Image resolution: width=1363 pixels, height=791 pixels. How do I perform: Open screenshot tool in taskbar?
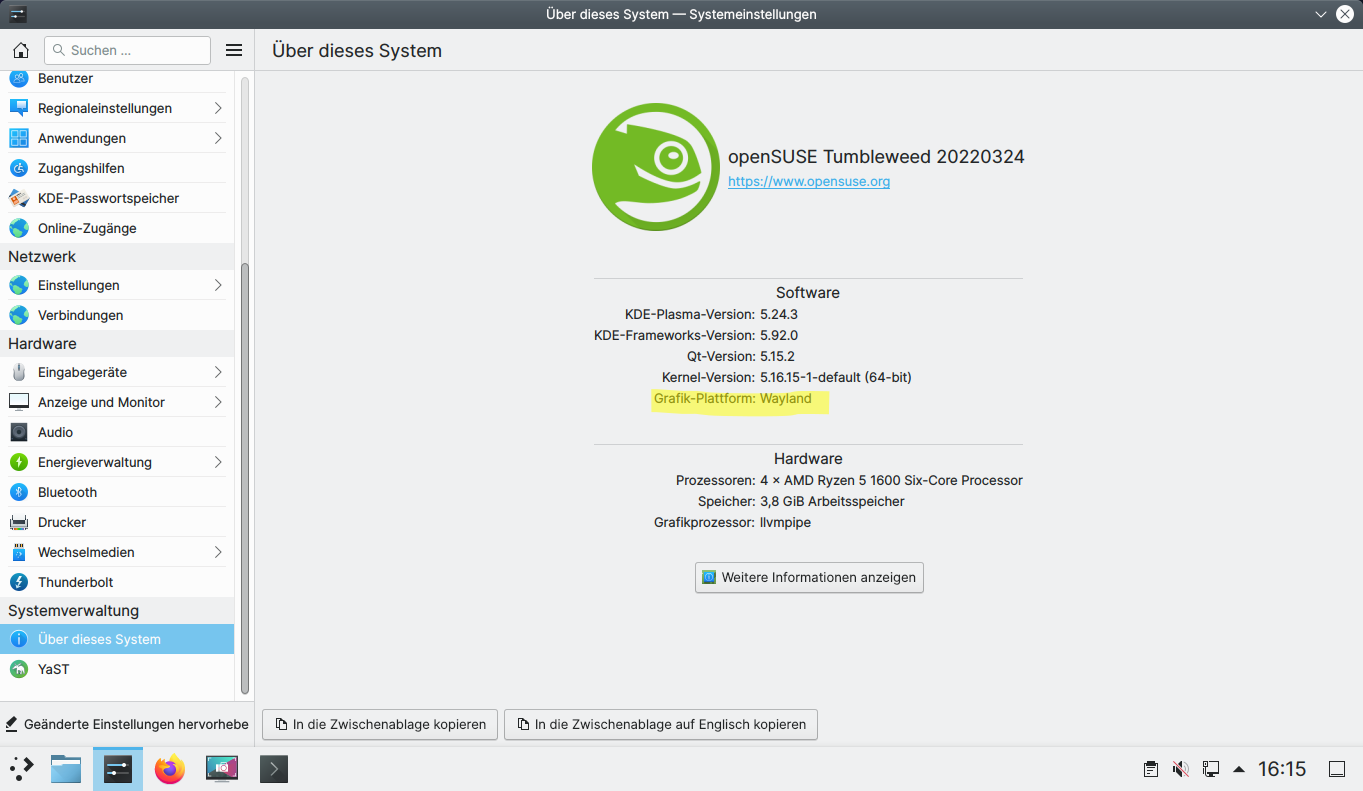222,769
